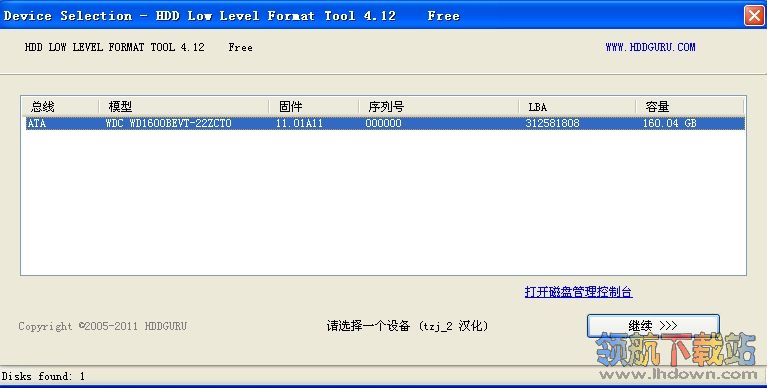Sort by the 总线 column header
Screen dimensions: 767x388
click(60, 107)
